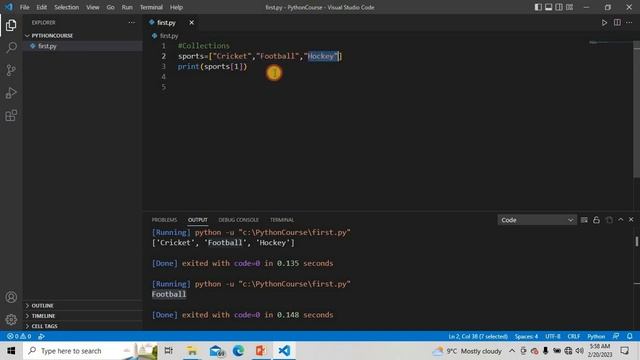Screen dimensions: 640x360
Task: Switch to the TERMINAL panel tab
Action: pyautogui.click(x=282, y=220)
